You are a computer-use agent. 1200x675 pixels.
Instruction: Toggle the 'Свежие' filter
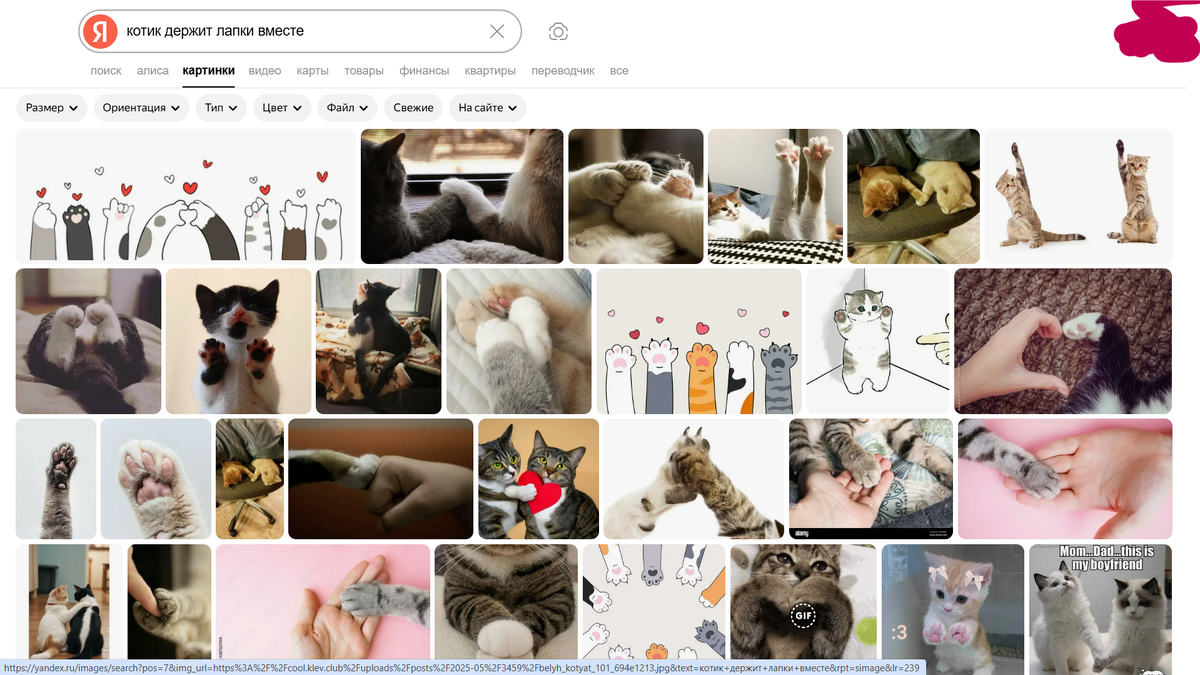click(x=413, y=108)
